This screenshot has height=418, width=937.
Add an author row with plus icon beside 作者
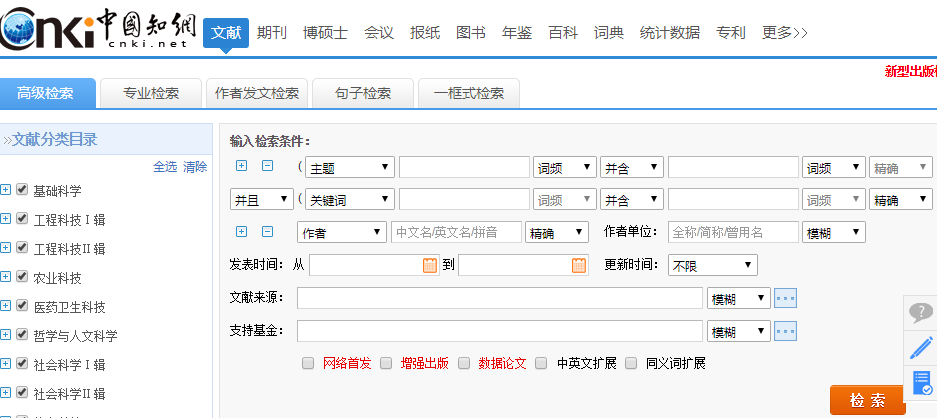(241, 231)
